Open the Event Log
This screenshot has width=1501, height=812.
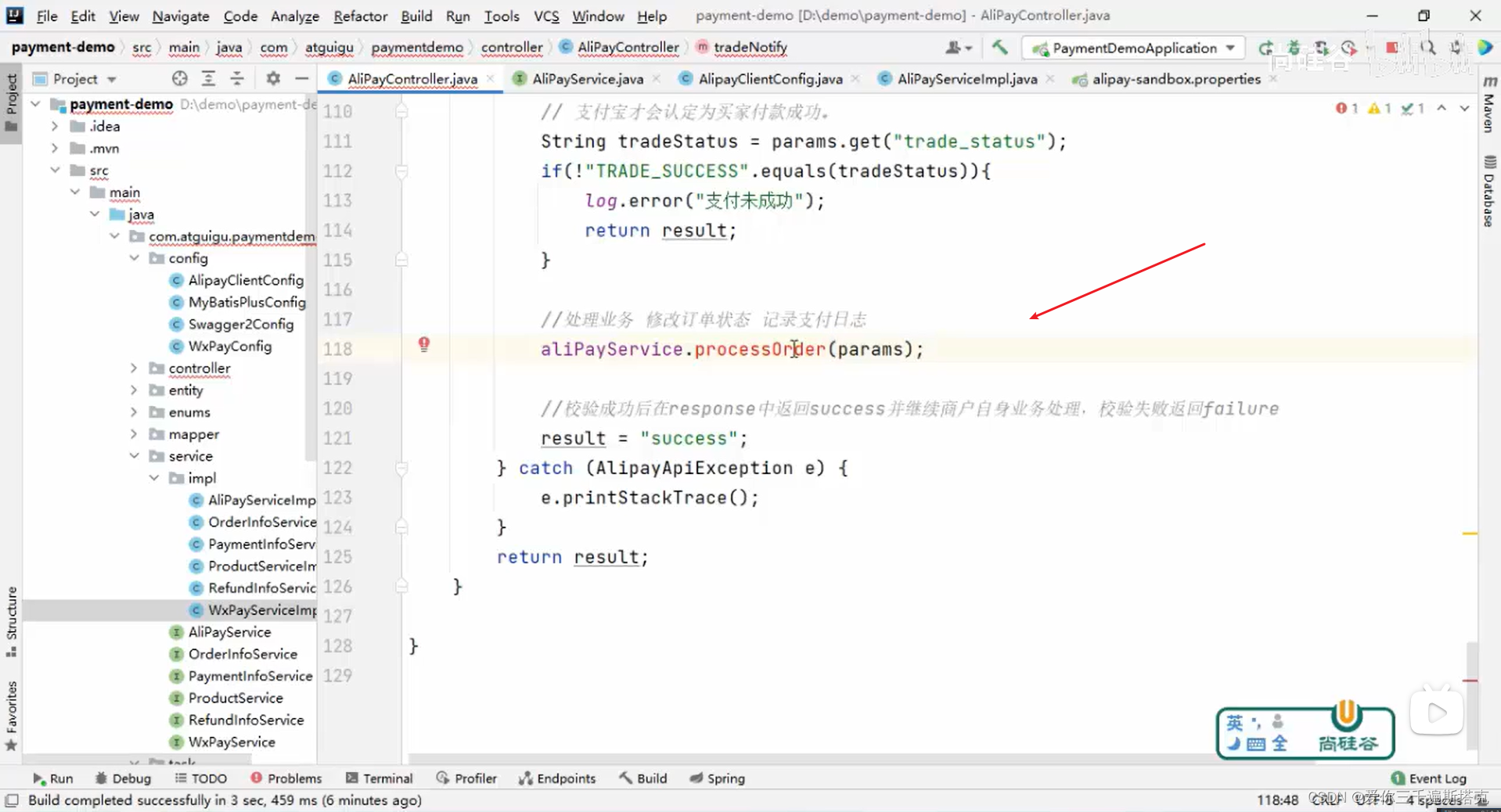[1429, 778]
